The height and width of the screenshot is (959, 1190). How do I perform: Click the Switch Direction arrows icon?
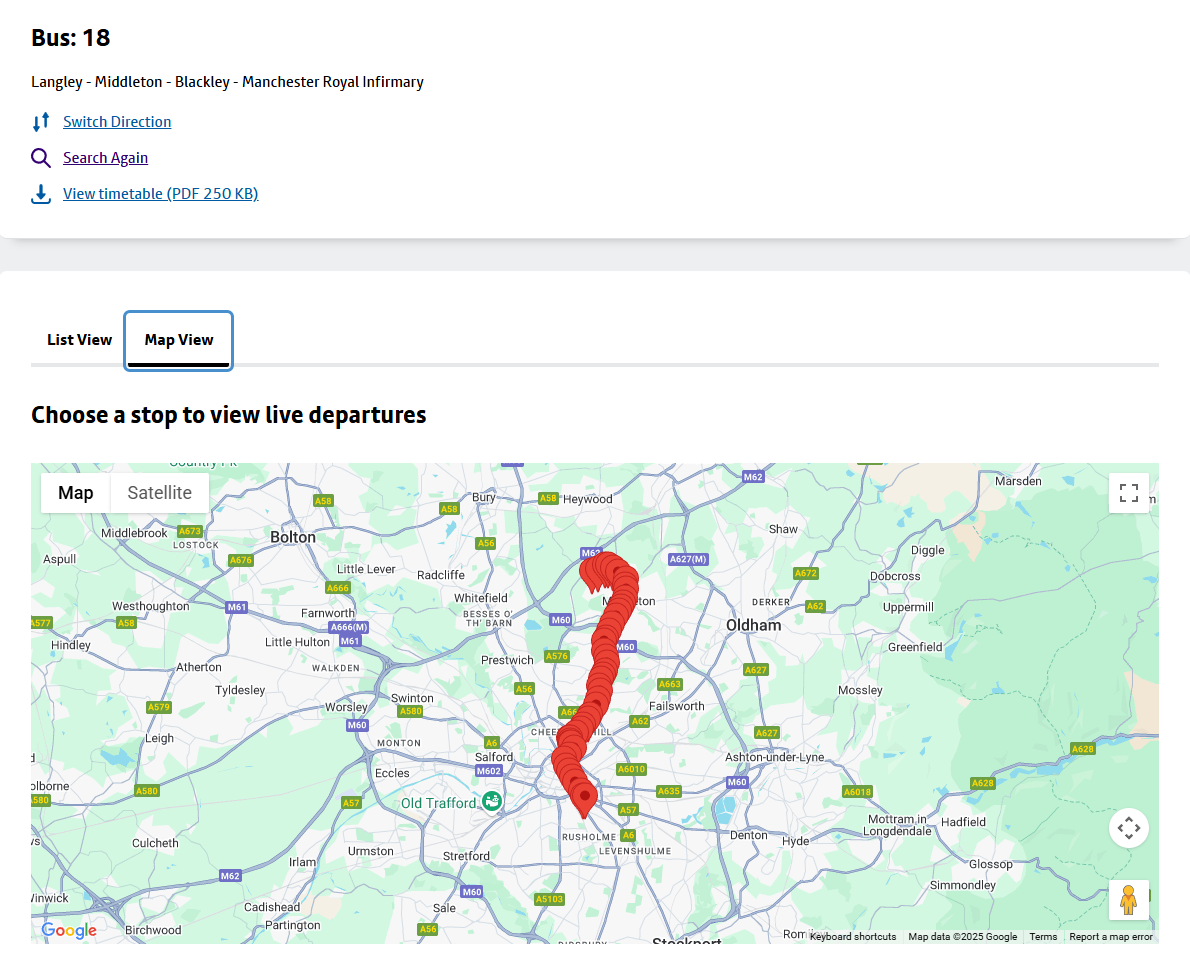click(41, 121)
